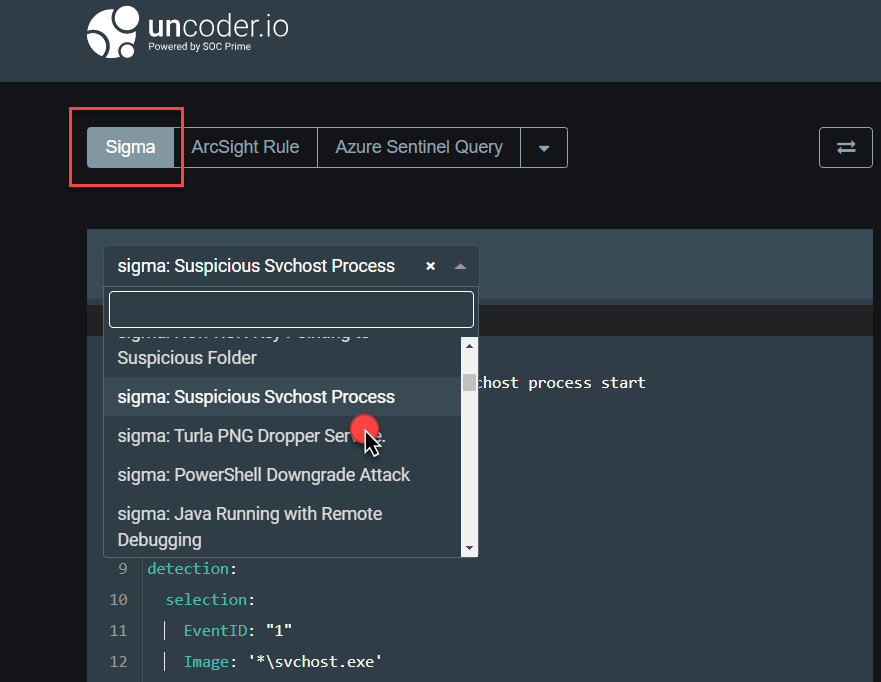
Task: Click line number 10 in the gutter
Action: (x=119, y=599)
